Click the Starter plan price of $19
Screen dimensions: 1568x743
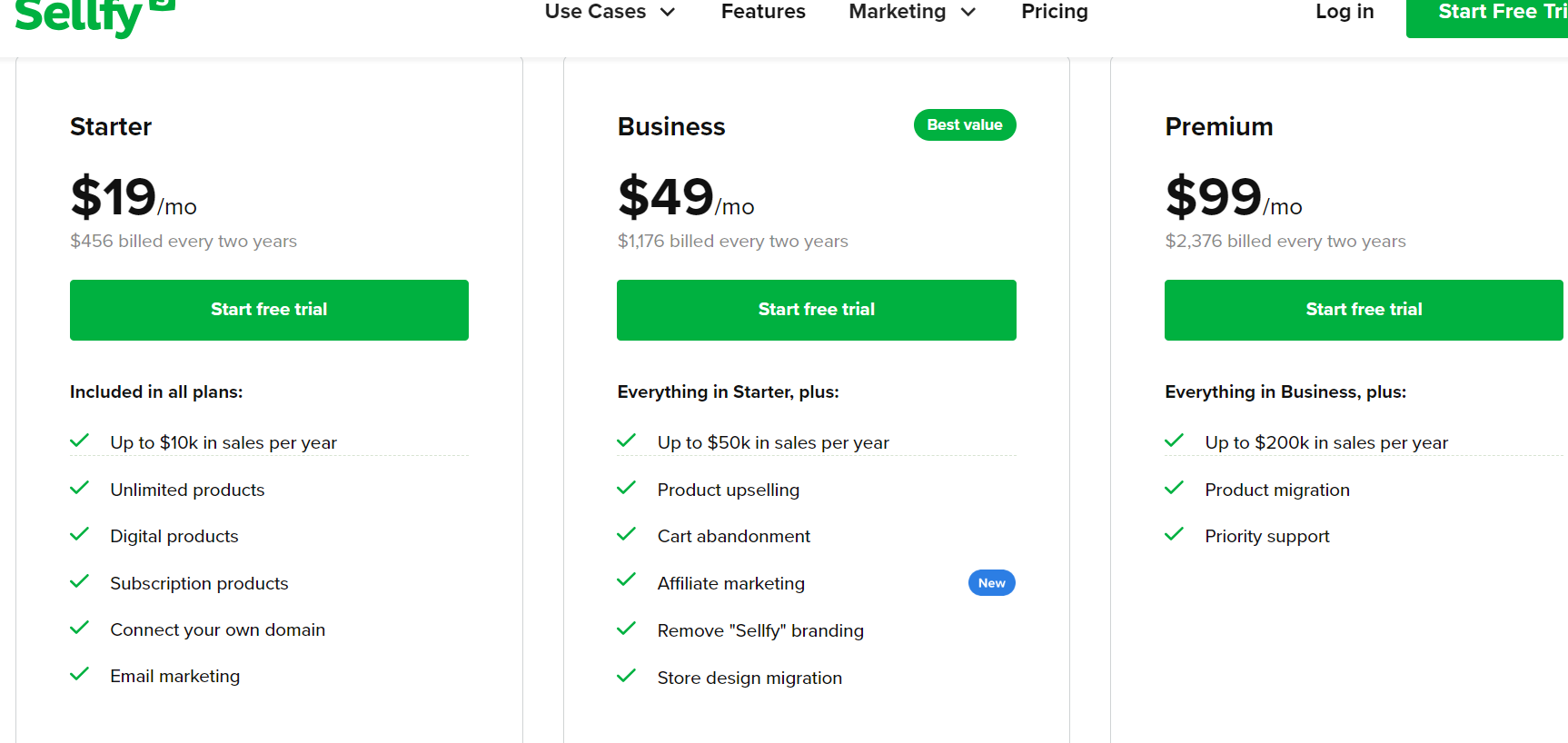tap(113, 195)
